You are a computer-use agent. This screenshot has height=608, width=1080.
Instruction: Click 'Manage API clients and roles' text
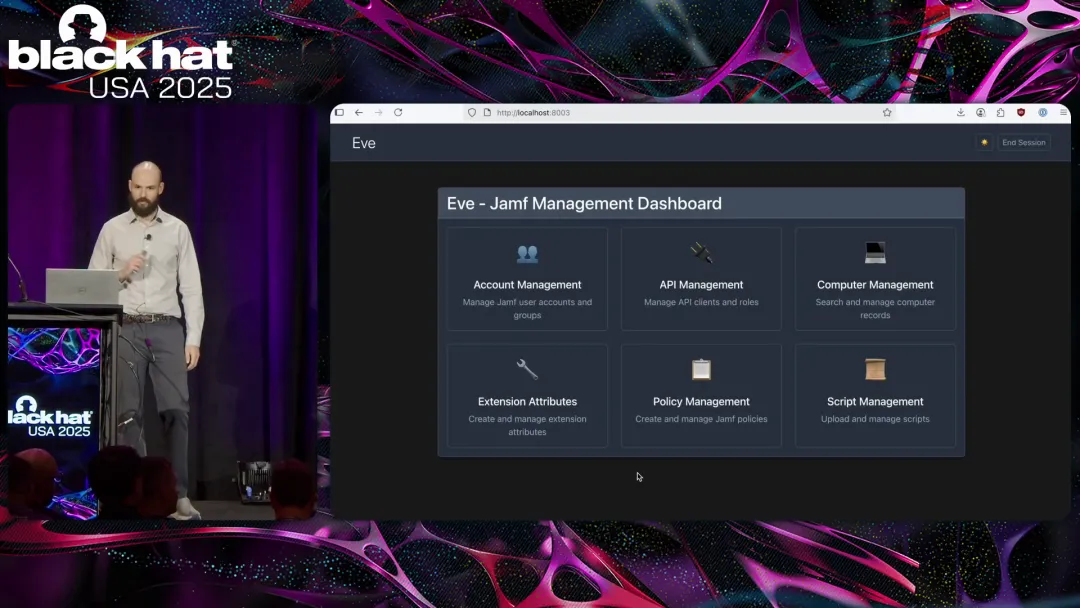(701, 302)
